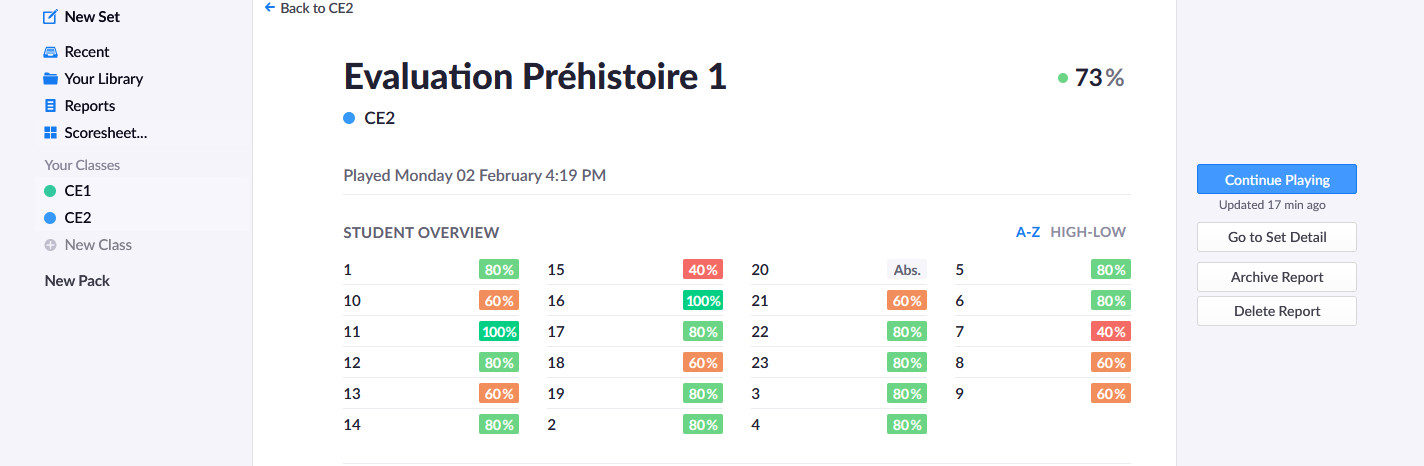Open Recent via its tray icon

(x=50, y=52)
